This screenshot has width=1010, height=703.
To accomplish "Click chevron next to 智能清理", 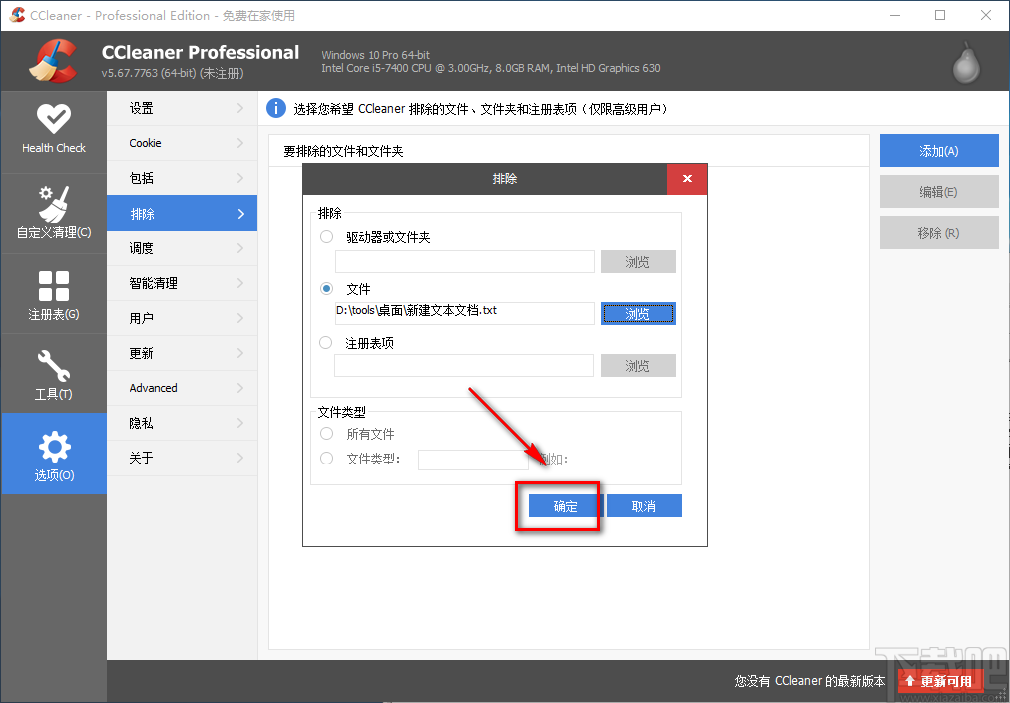I will pos(240,283).
